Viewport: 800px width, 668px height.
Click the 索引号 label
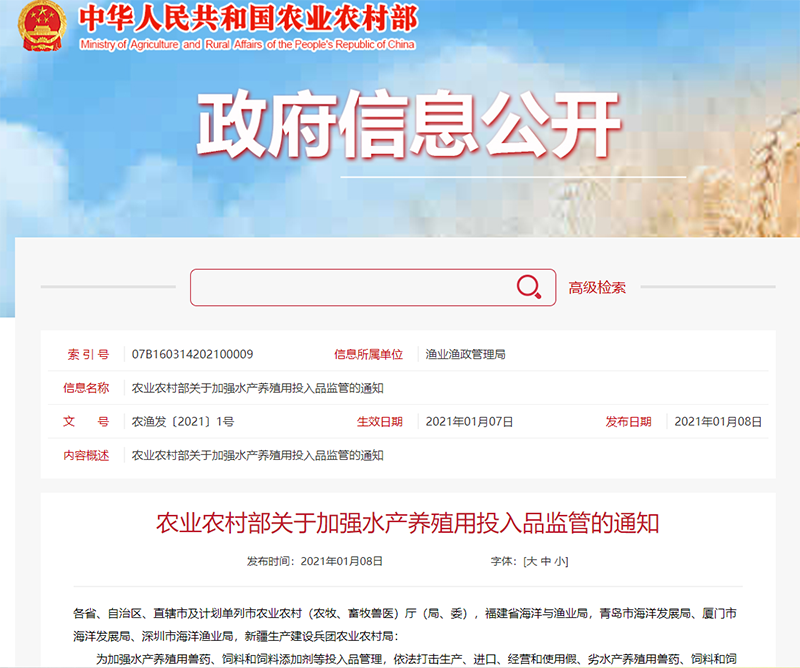[88, 354]
